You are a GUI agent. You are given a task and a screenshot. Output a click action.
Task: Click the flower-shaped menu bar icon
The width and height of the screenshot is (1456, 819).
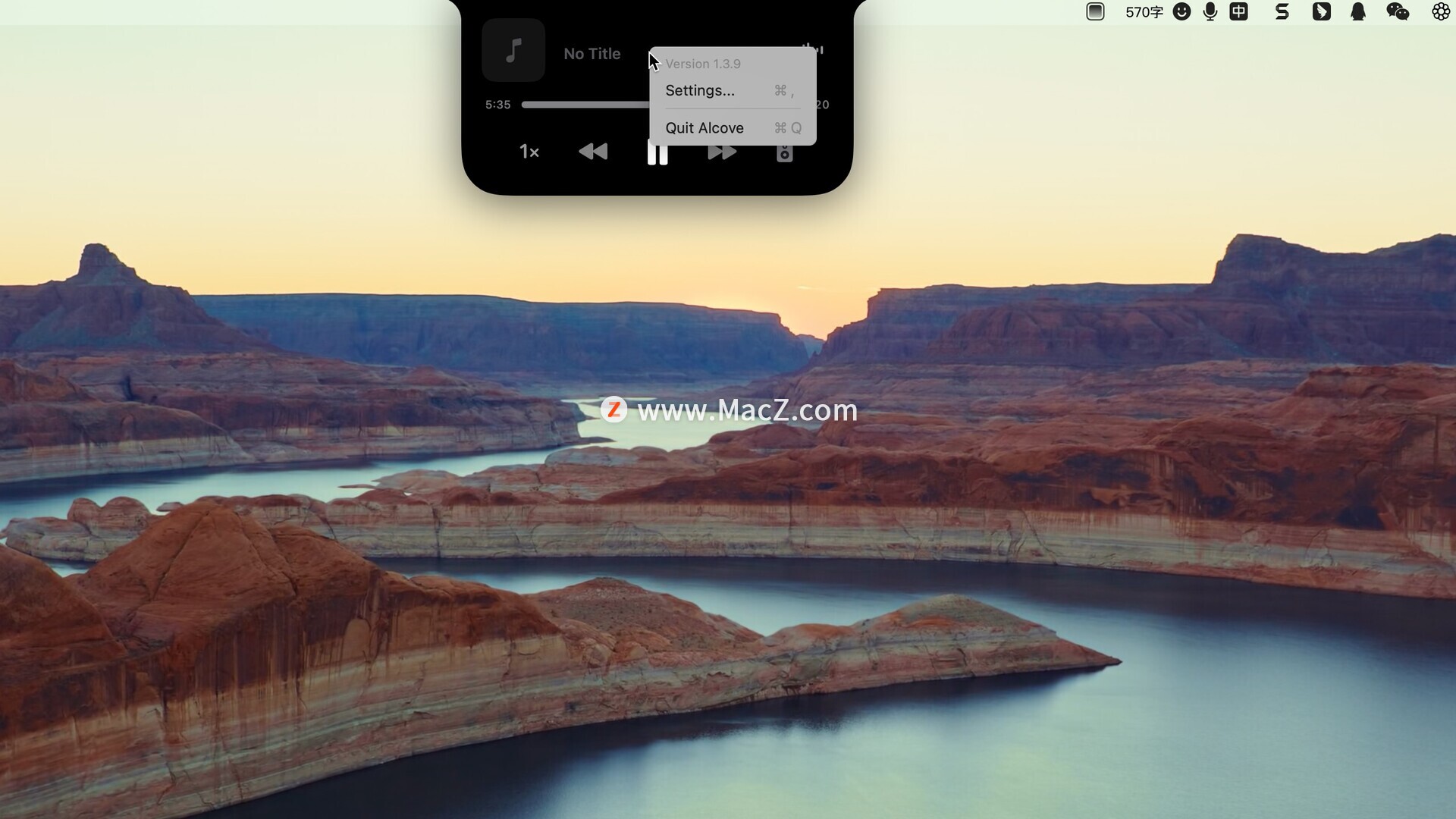coord(1440,11)
